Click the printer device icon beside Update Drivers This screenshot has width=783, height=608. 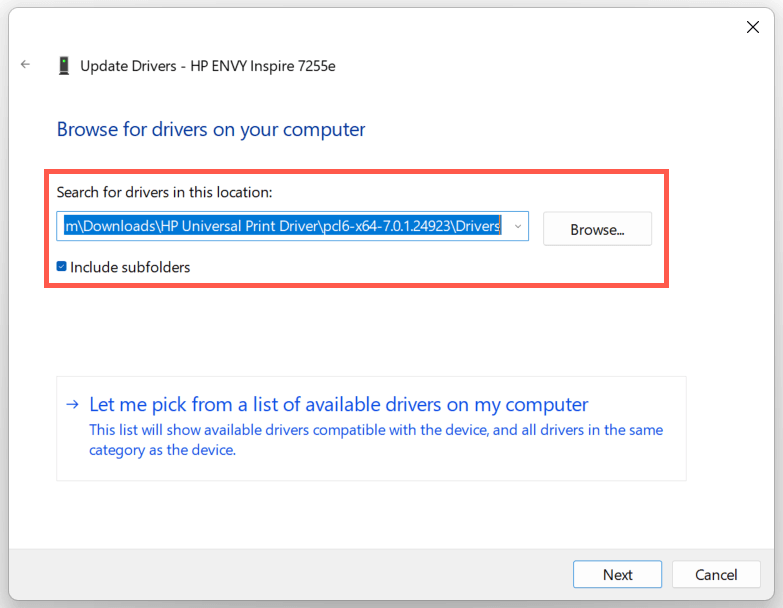click(64, 66)
